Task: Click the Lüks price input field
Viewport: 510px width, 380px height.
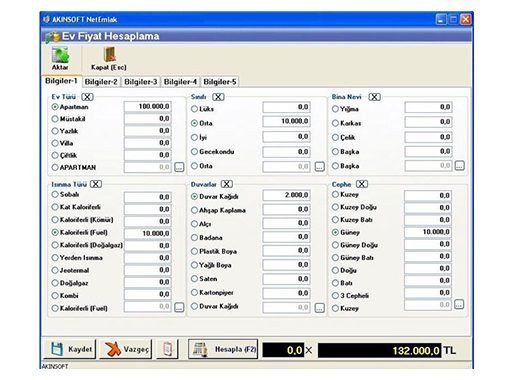Action: tap(287, 107)
